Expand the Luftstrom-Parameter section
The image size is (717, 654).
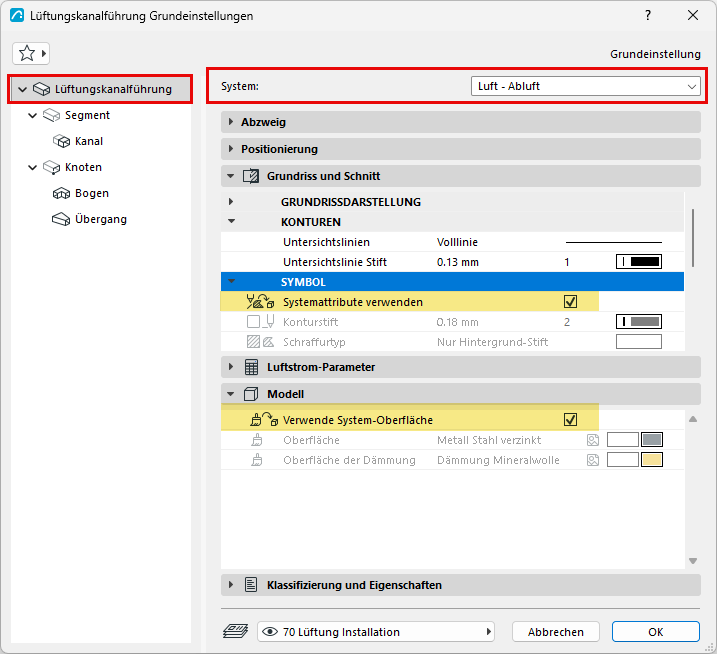coord(460,367)
